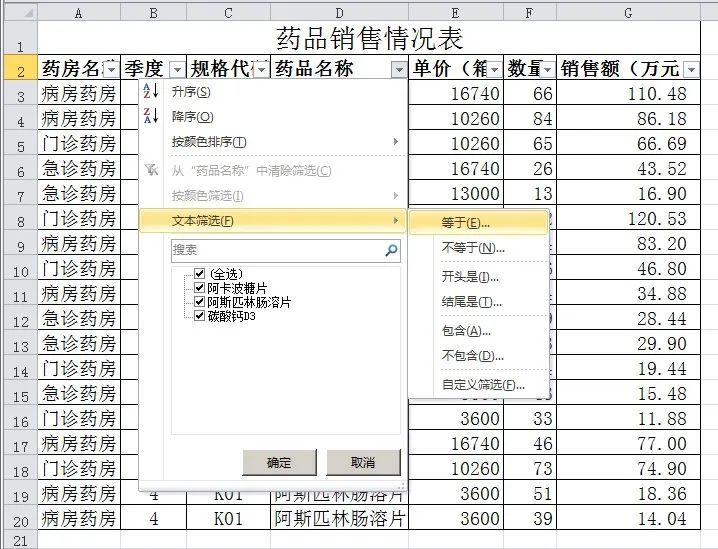
Task: Select row 20 header
Action: pos(21,518)
